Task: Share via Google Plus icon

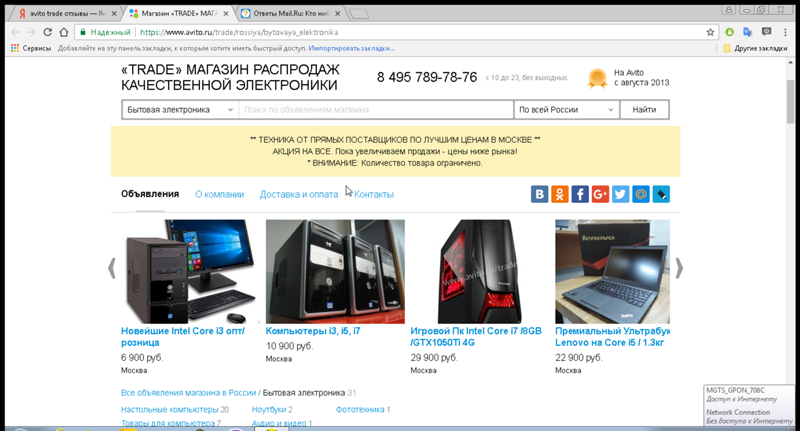Action: click(x=601, y=194)
